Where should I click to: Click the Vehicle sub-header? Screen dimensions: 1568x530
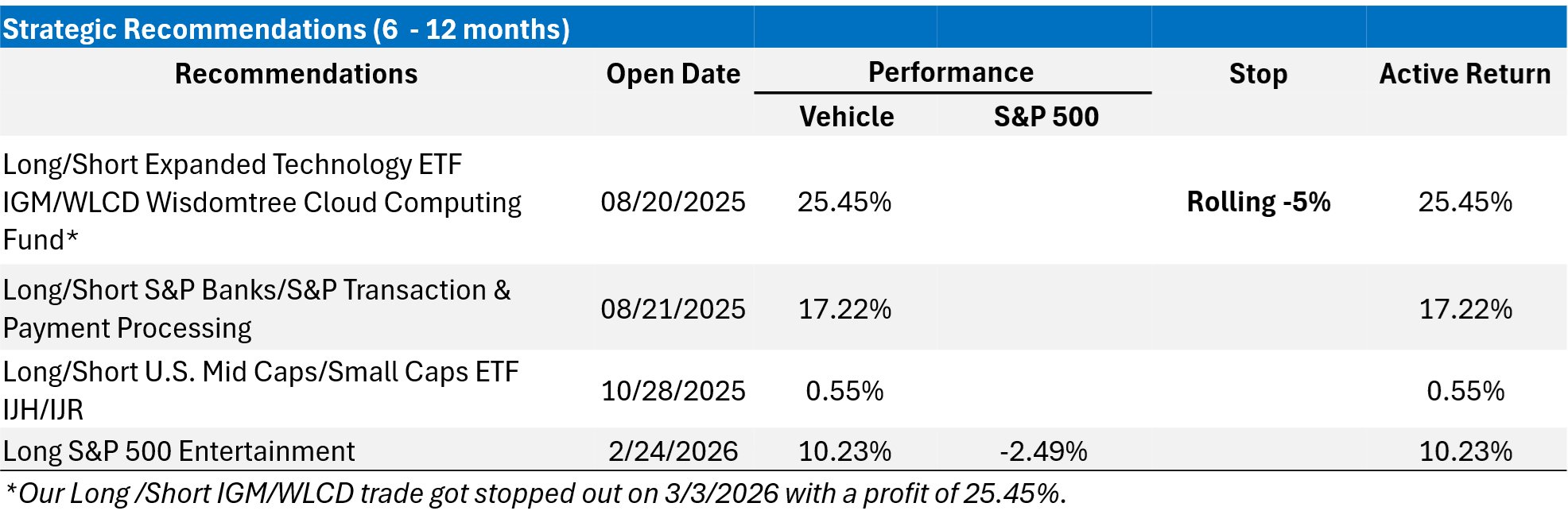847,117
